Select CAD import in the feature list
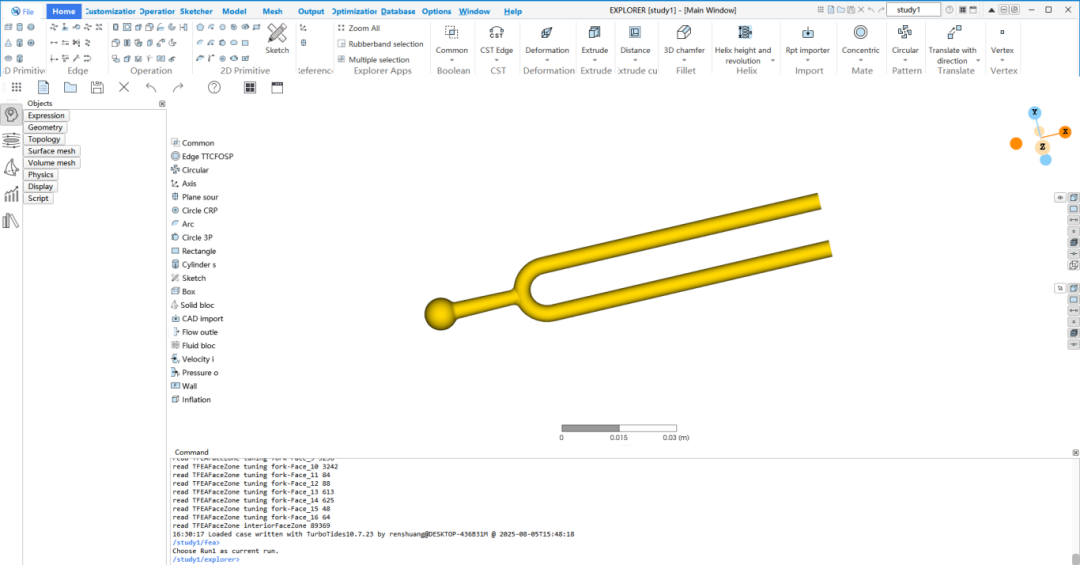Screen dimensions: 1080x565 197,318
